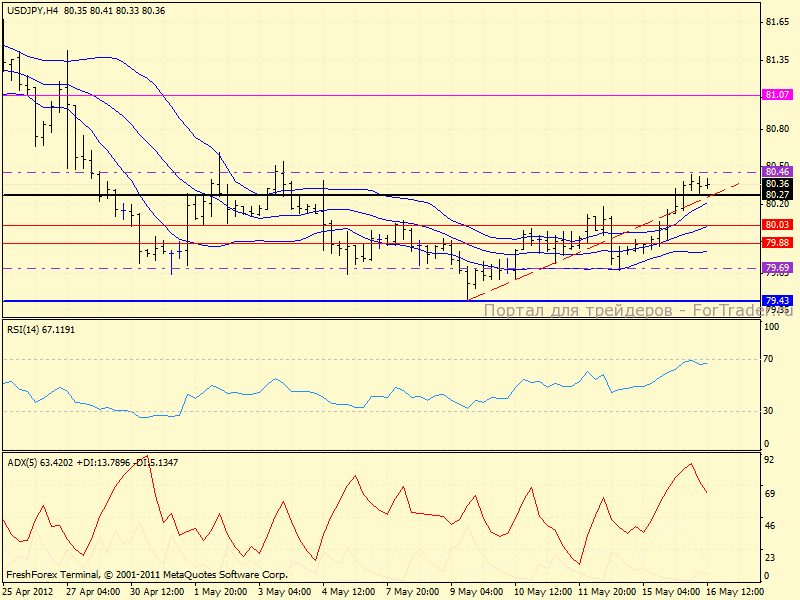Select the red 80.03 price level tag
This screenshot has height=600, width=800.
click(777, 225)
